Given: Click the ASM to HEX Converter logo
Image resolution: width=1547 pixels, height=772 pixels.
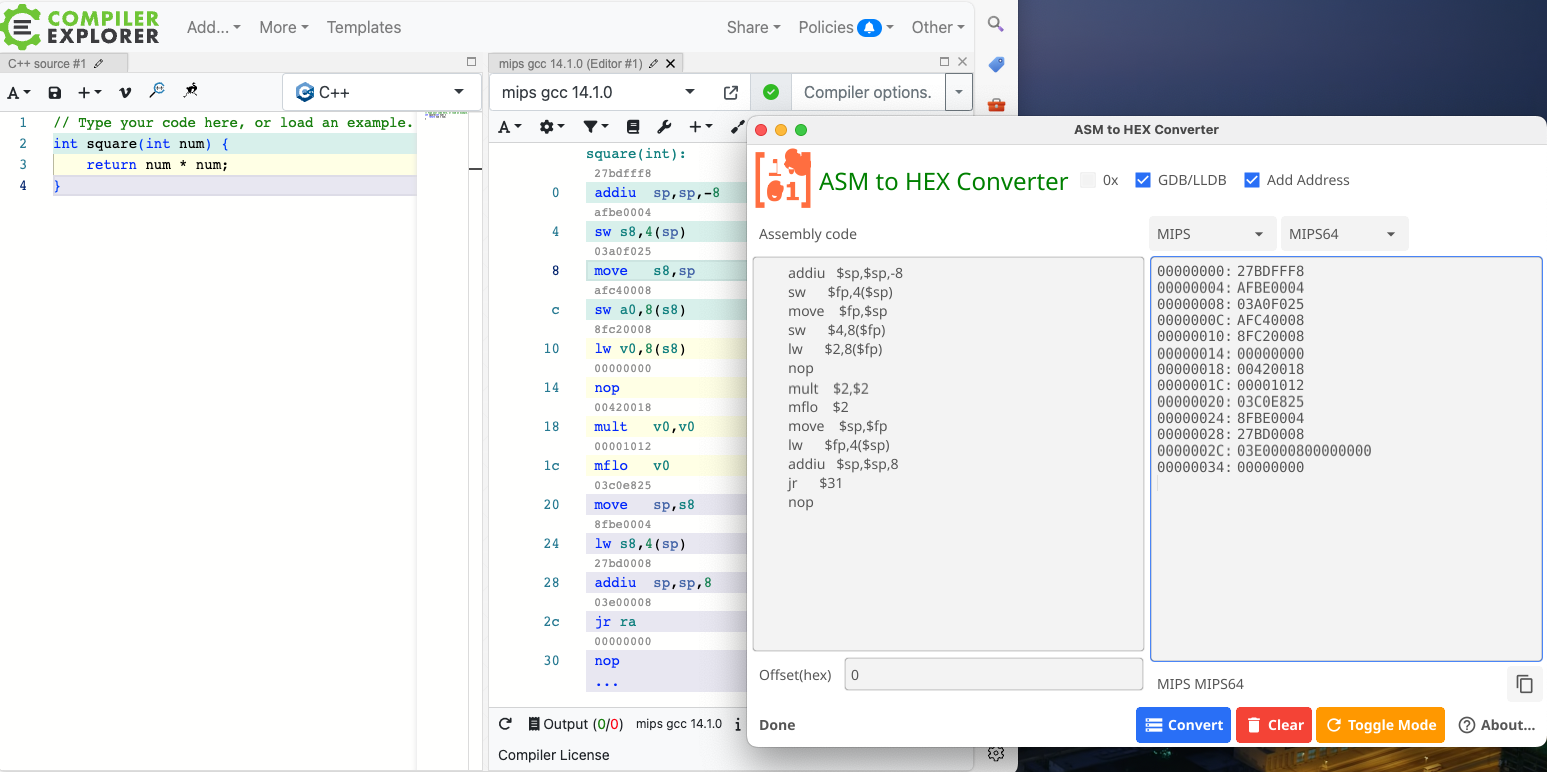Looking at the screenshot, I should tap(783, 178).
